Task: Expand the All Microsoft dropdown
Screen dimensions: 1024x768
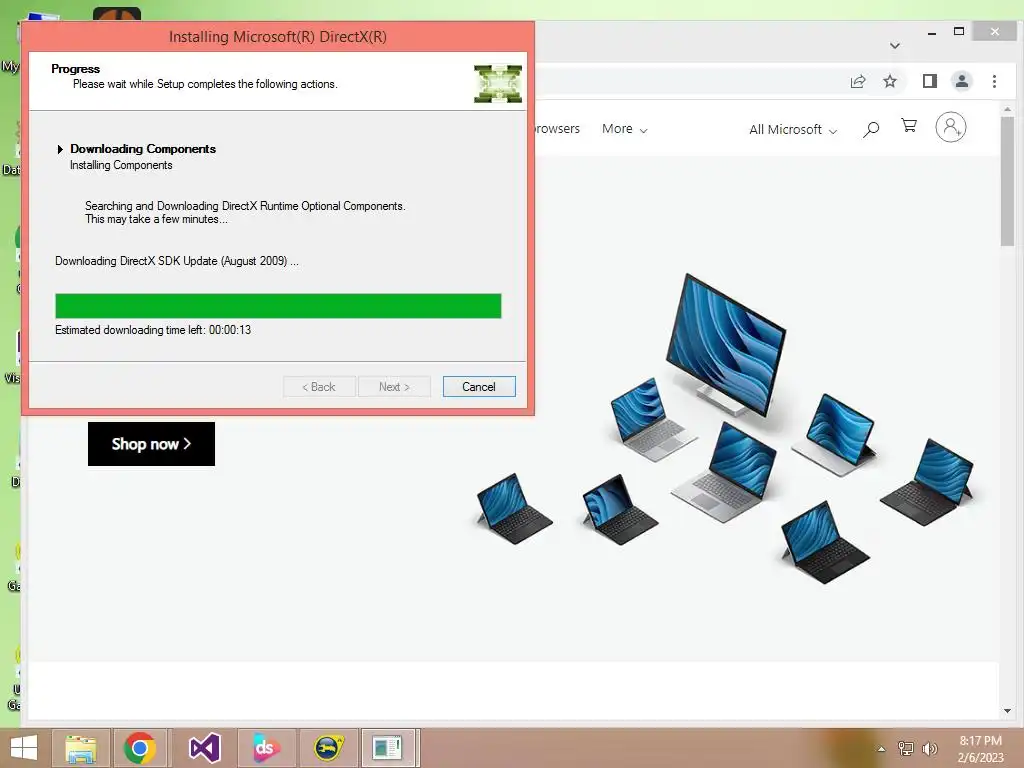Action: 793,129
